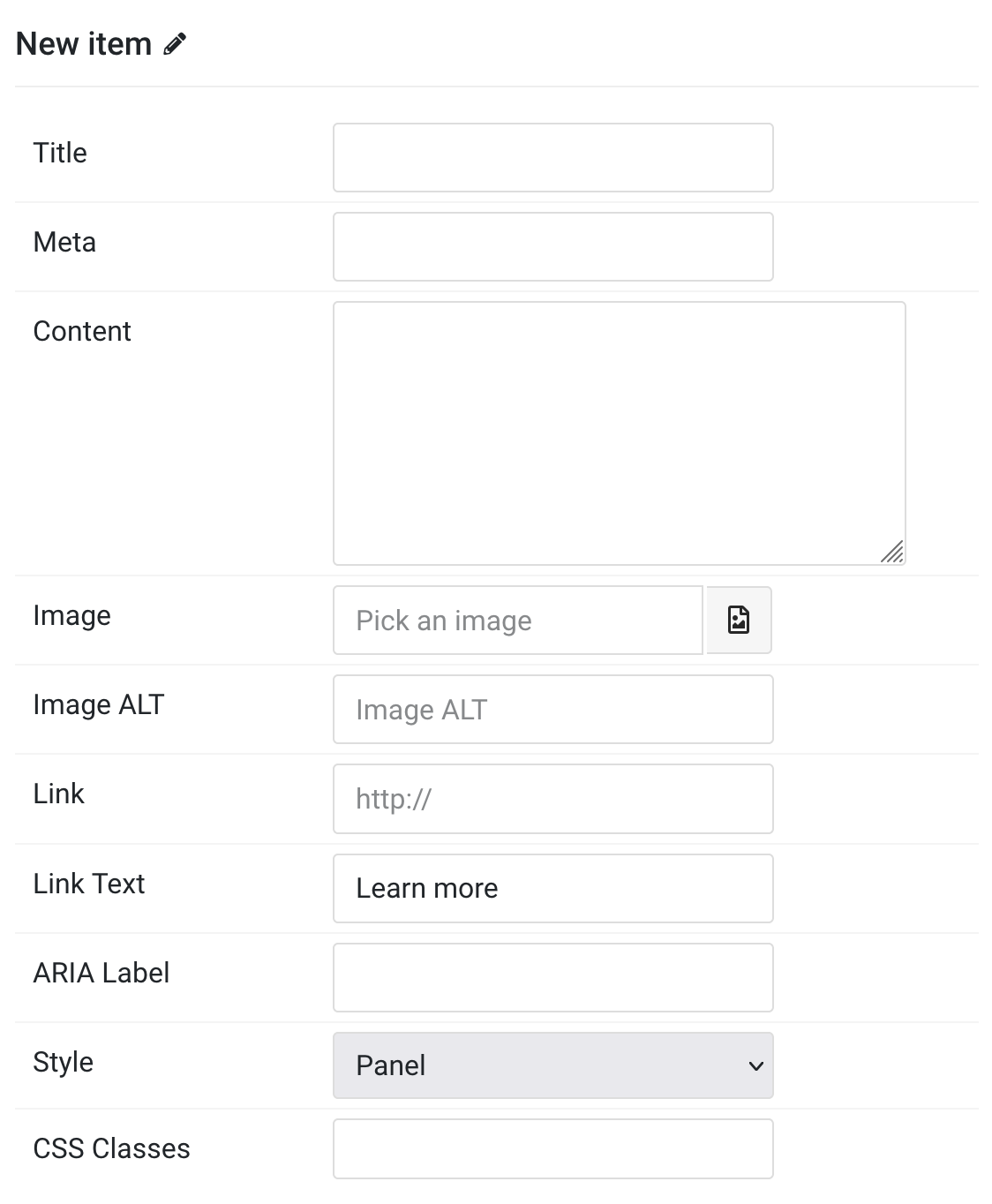Click the Link Text field with Learn more

point(553,888)
